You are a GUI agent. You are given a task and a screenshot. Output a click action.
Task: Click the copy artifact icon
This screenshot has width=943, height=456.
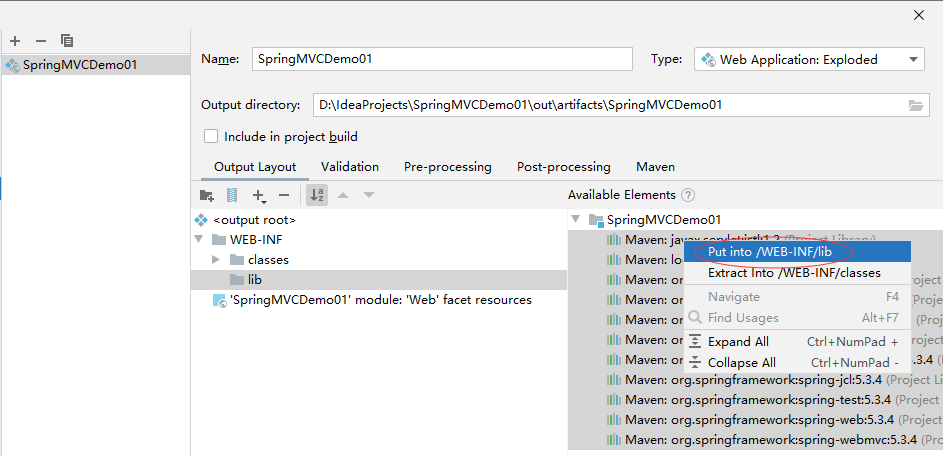[67, 41]
